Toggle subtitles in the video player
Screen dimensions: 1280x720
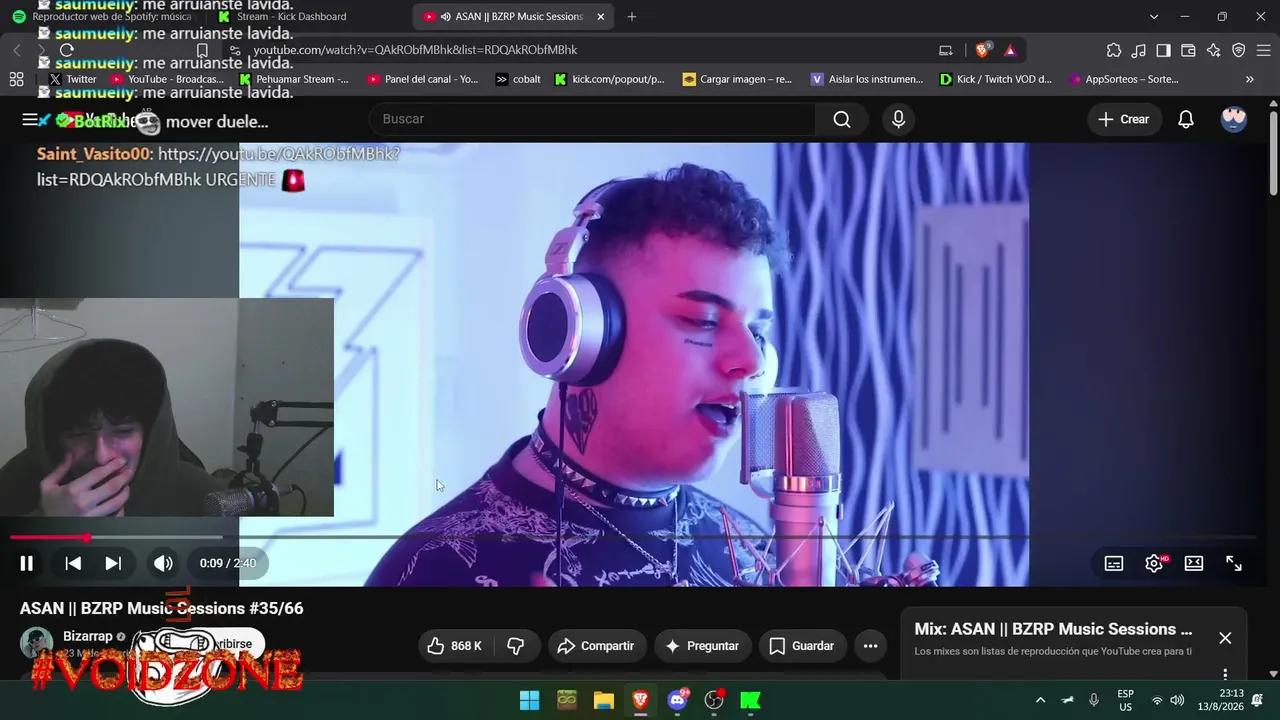(1114, 563)
